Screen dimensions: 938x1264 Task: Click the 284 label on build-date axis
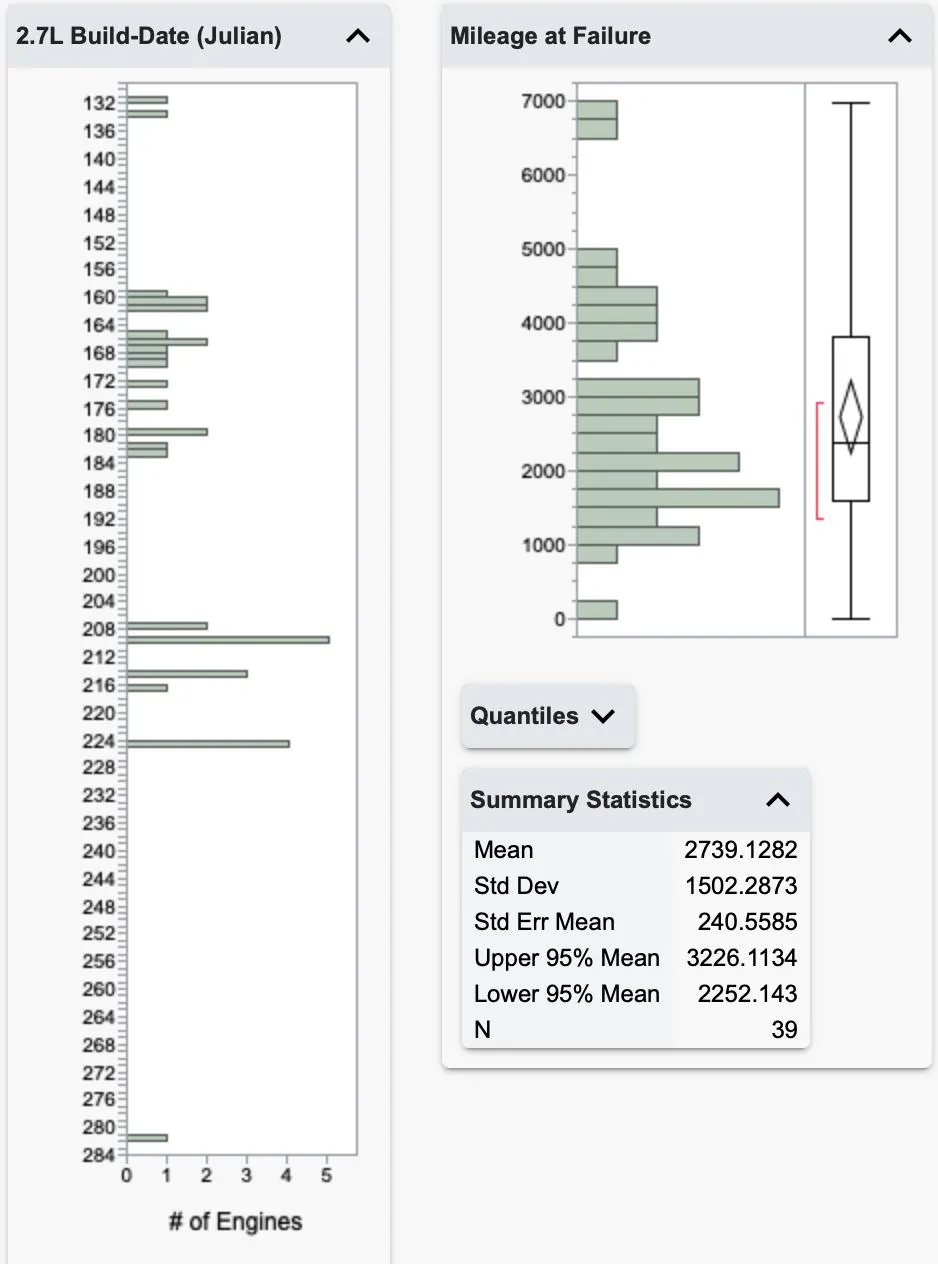pyautogui.click(x=99, y=1157)
